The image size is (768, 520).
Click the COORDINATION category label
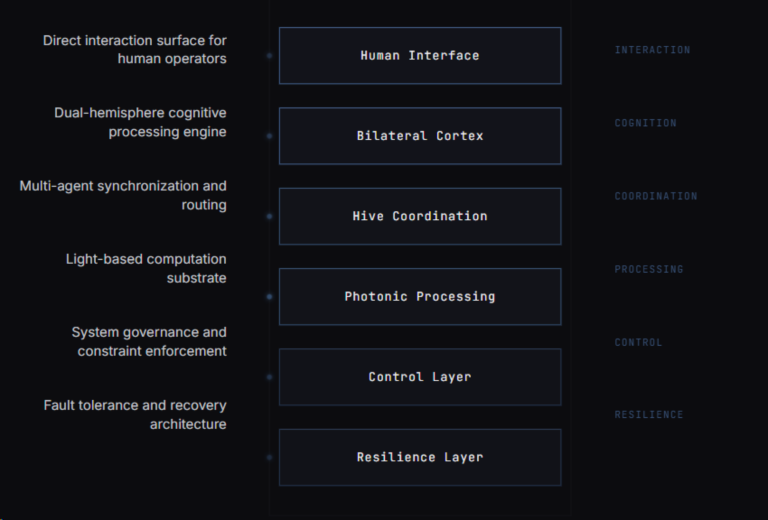(655, 196)
